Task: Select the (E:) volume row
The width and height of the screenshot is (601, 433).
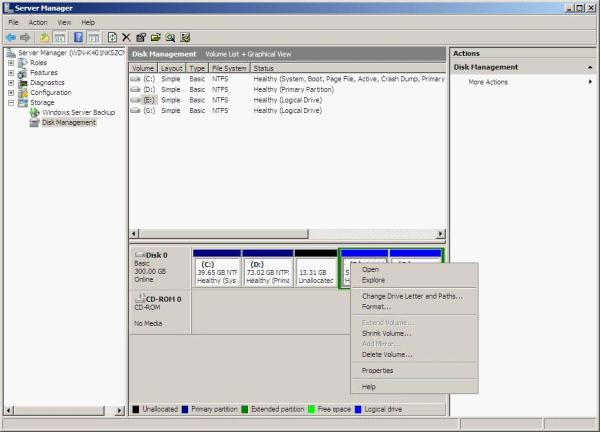Action: point(287,100)
